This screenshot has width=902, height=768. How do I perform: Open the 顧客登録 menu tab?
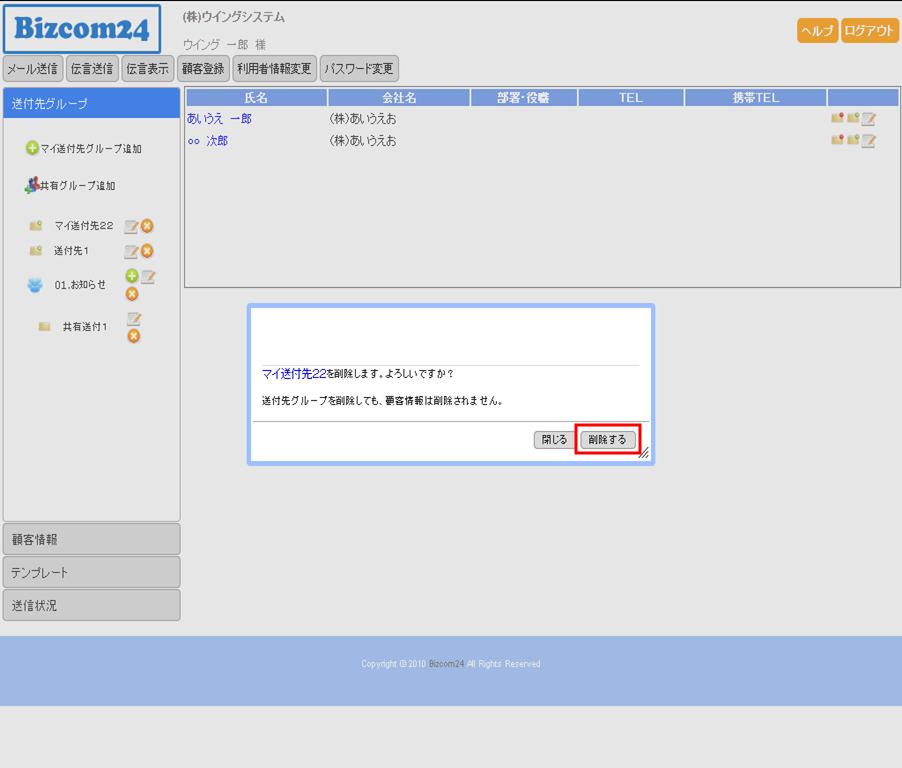tap(203, 69)
